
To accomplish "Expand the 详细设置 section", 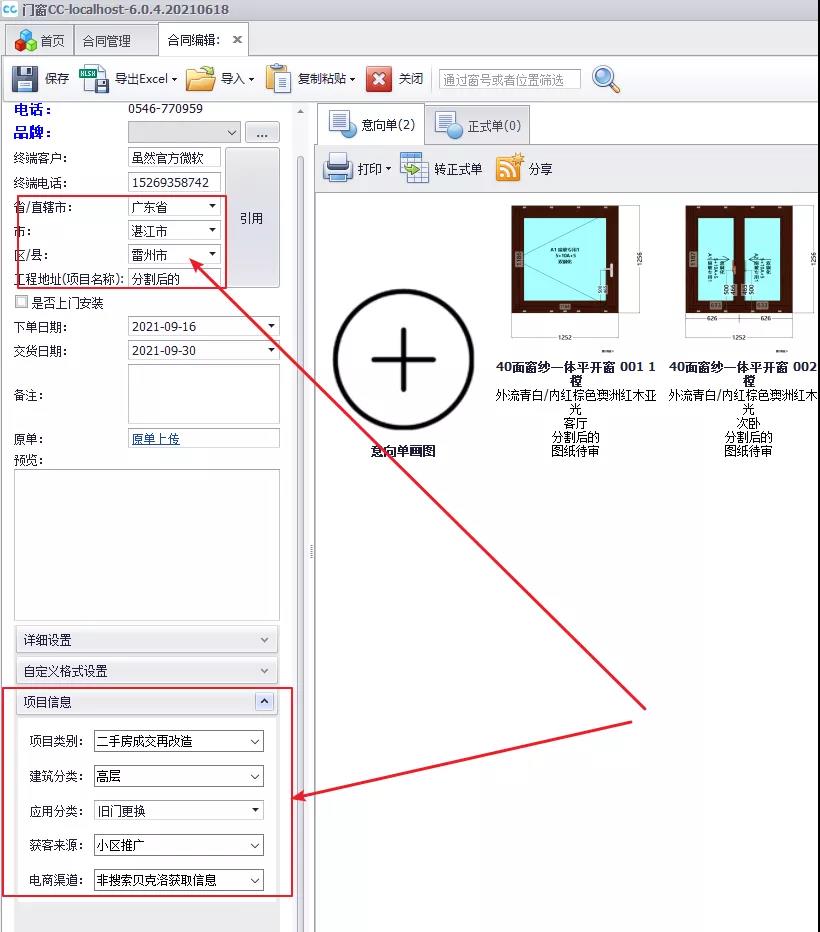I will [264, 640].
